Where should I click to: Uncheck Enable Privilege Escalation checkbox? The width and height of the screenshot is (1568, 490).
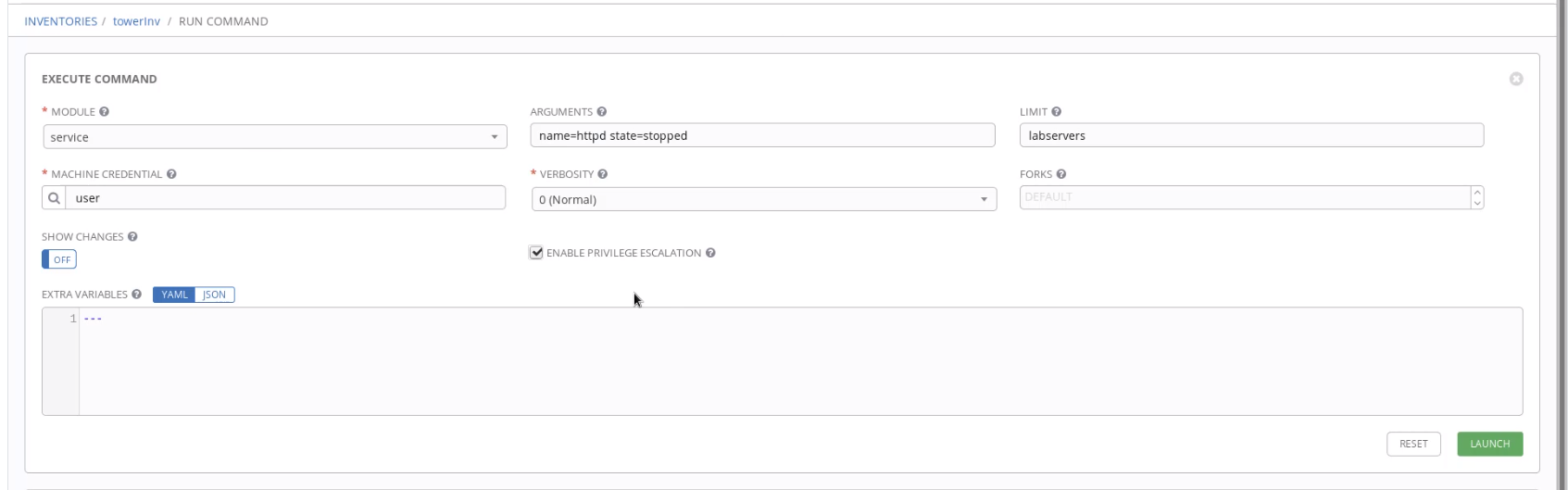pos(536,253)
